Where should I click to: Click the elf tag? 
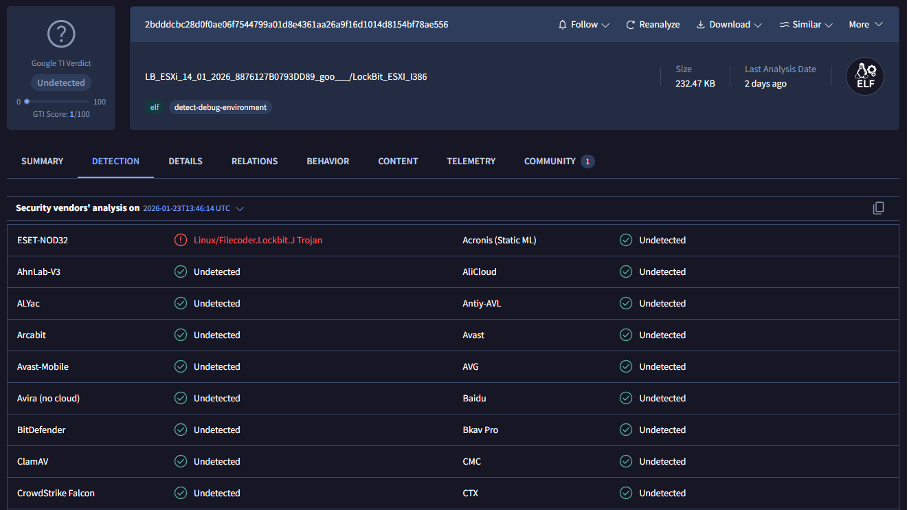point(155,107)
